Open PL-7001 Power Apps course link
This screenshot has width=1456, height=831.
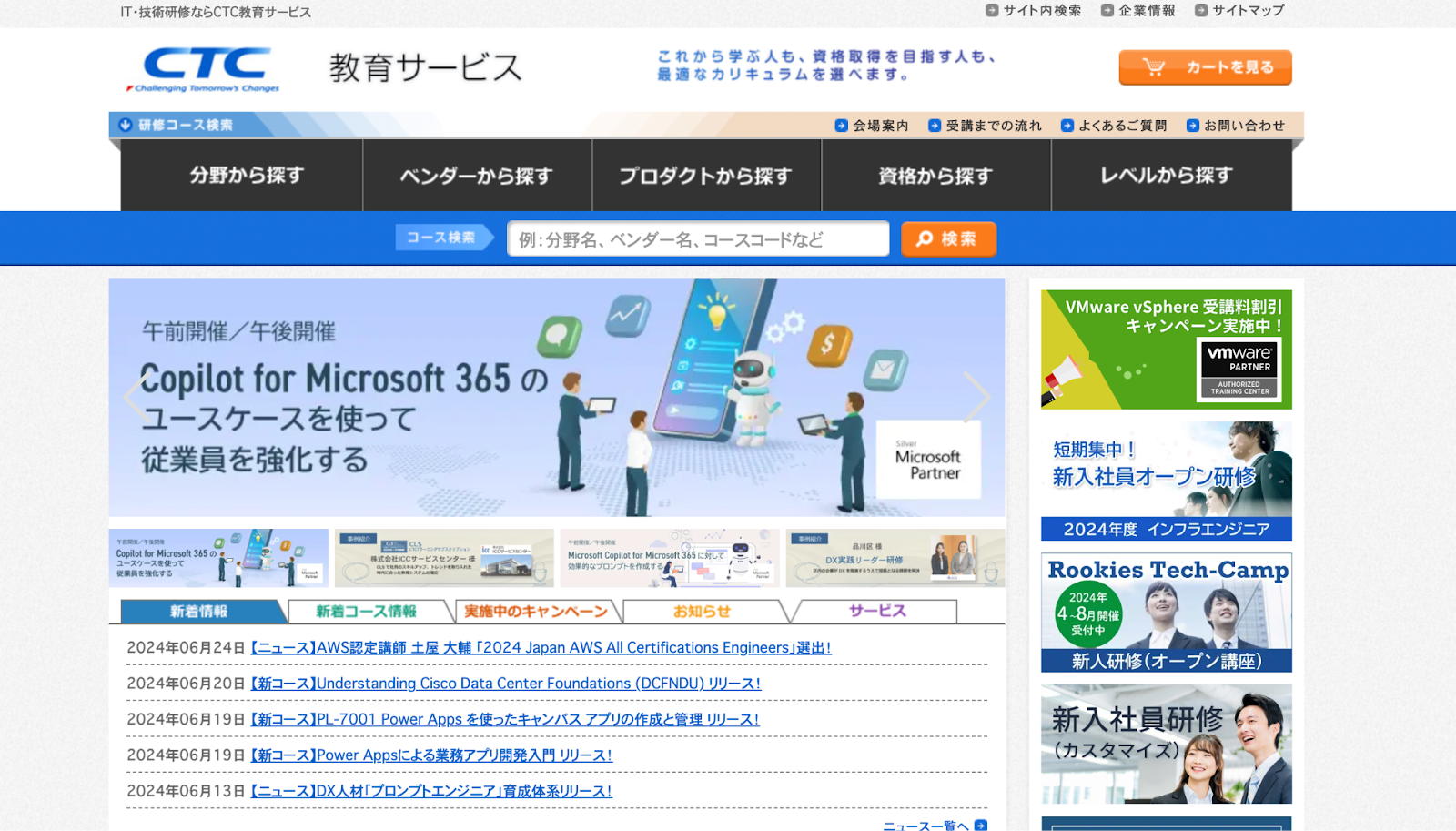(x=504, y=719)
